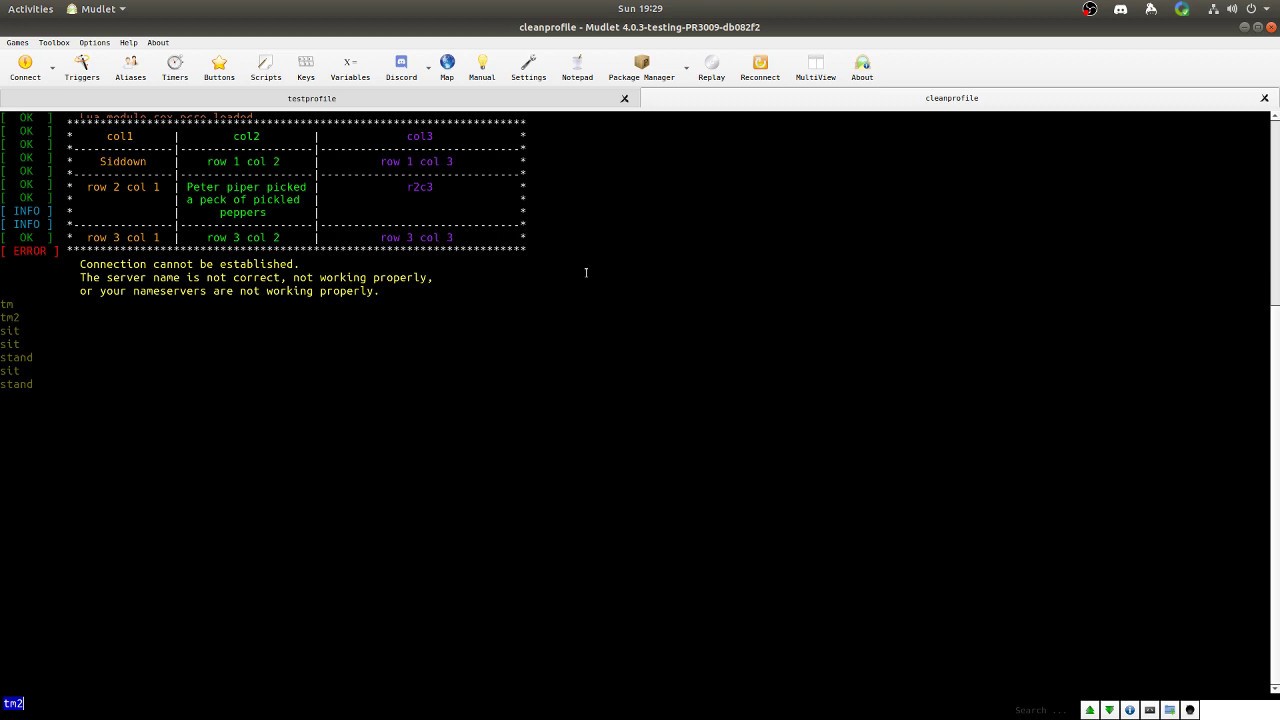Open the volume tray icon
The height and width of the screenshot is (720, 1280).
point(1232,9)
